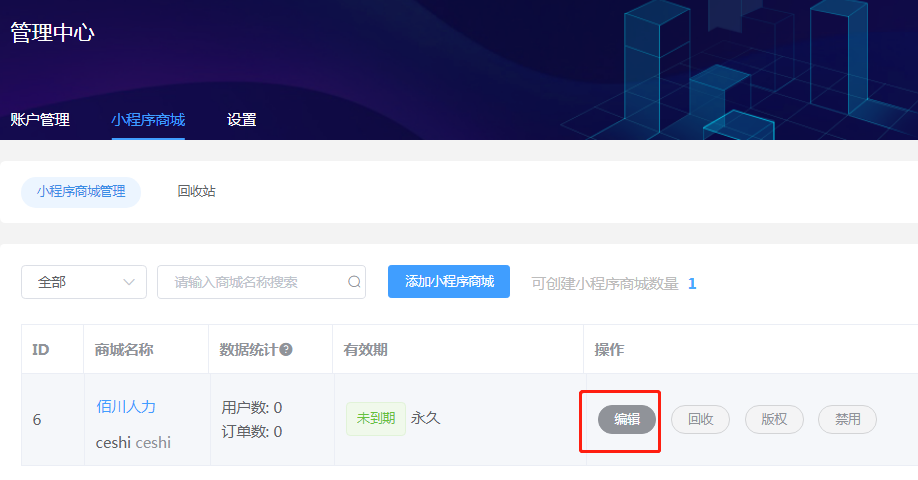Viewport: 918px width, 480px height.
Task: Open the 账户管理 tab
Action: [x=40, y=120]
